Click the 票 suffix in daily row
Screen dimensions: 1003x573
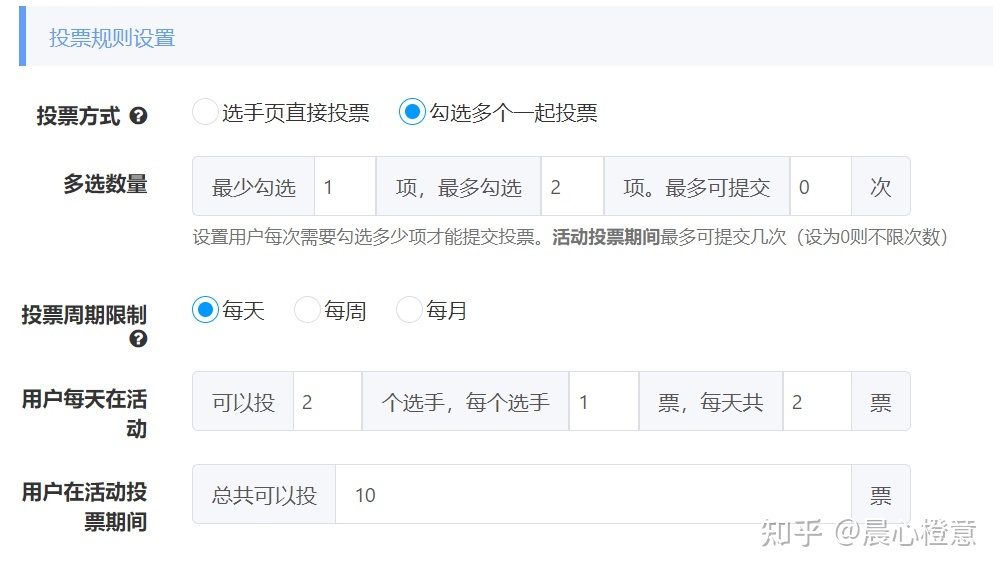[x=881, y=402]
